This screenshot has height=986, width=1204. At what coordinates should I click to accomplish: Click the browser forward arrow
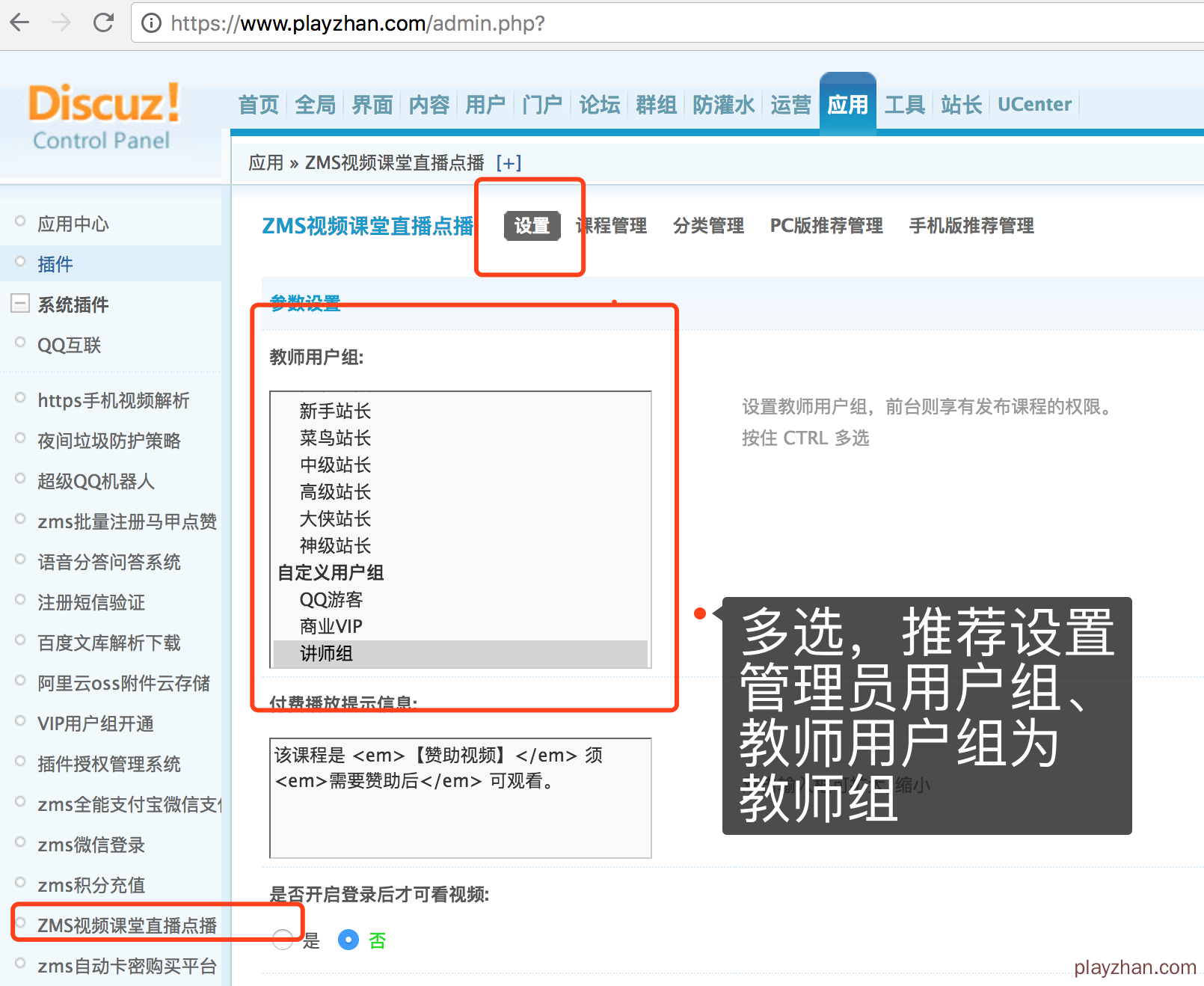(61, 23)
